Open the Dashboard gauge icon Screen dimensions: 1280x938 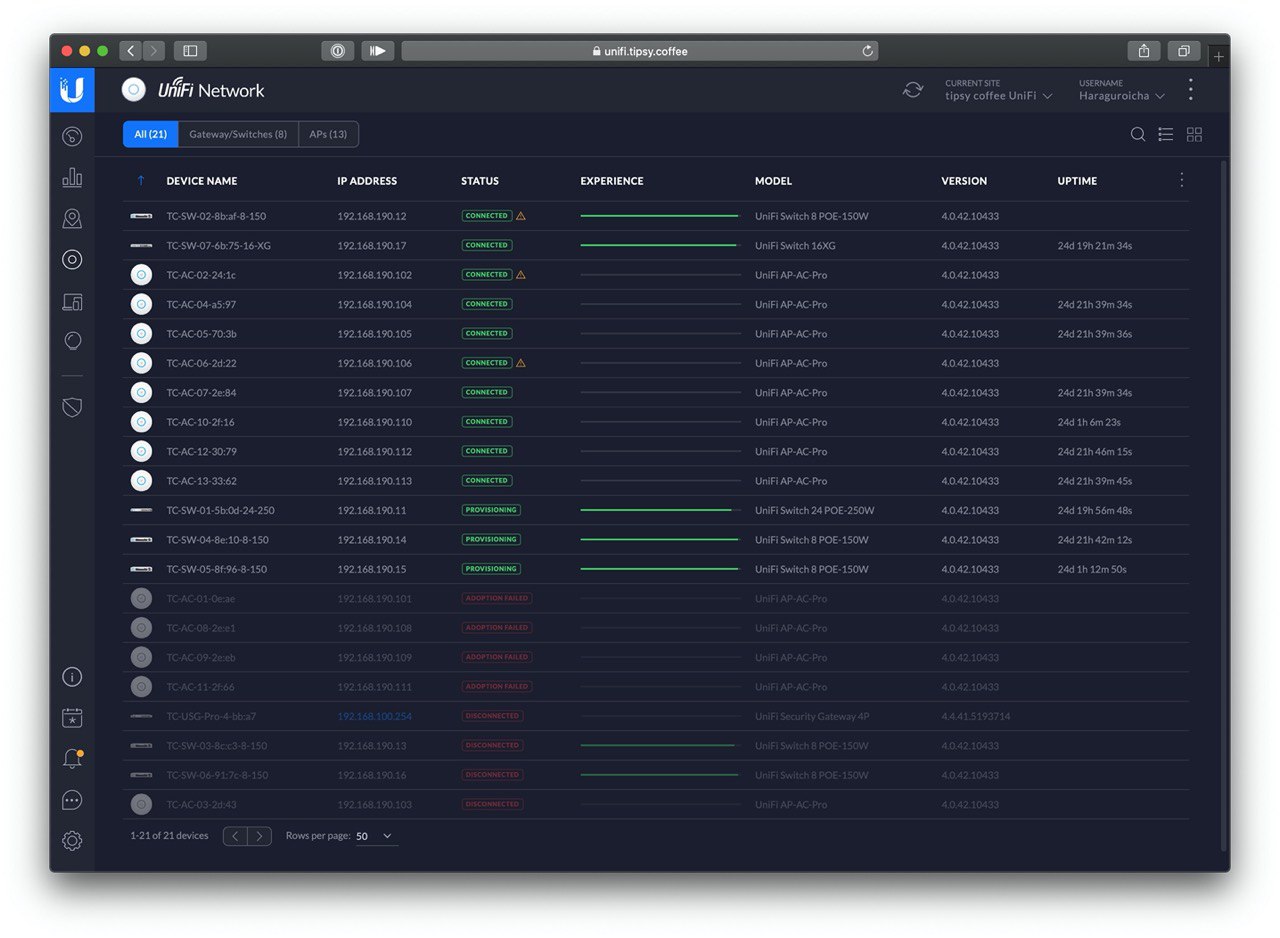[72, 137]
